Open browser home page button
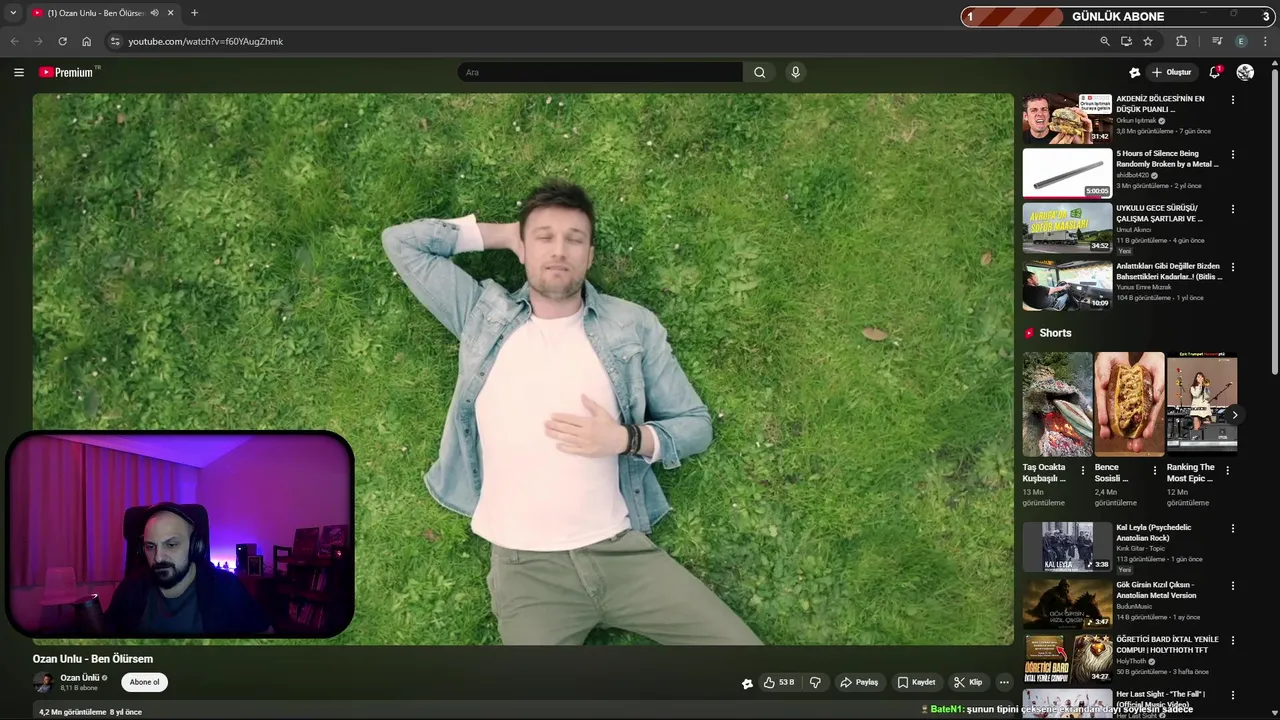The width and height of the screenshot is (1280, 720). tap(86, 41)
